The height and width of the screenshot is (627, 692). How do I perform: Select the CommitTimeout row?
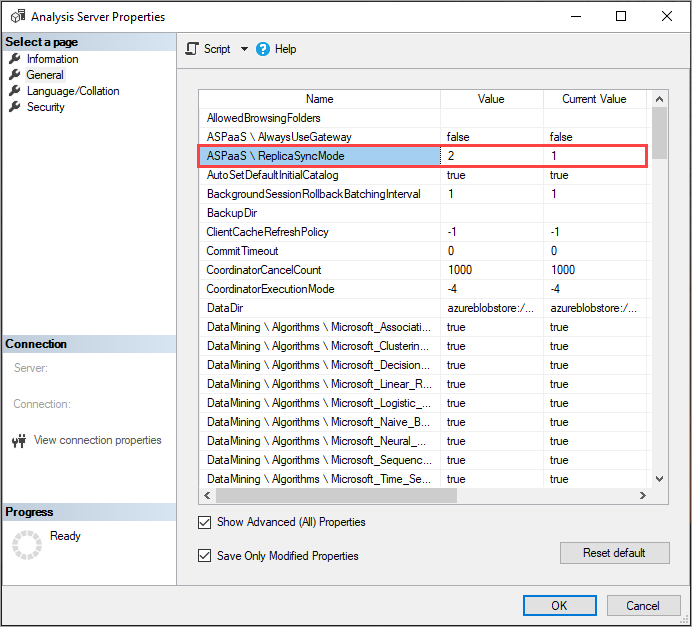[422, 251]
